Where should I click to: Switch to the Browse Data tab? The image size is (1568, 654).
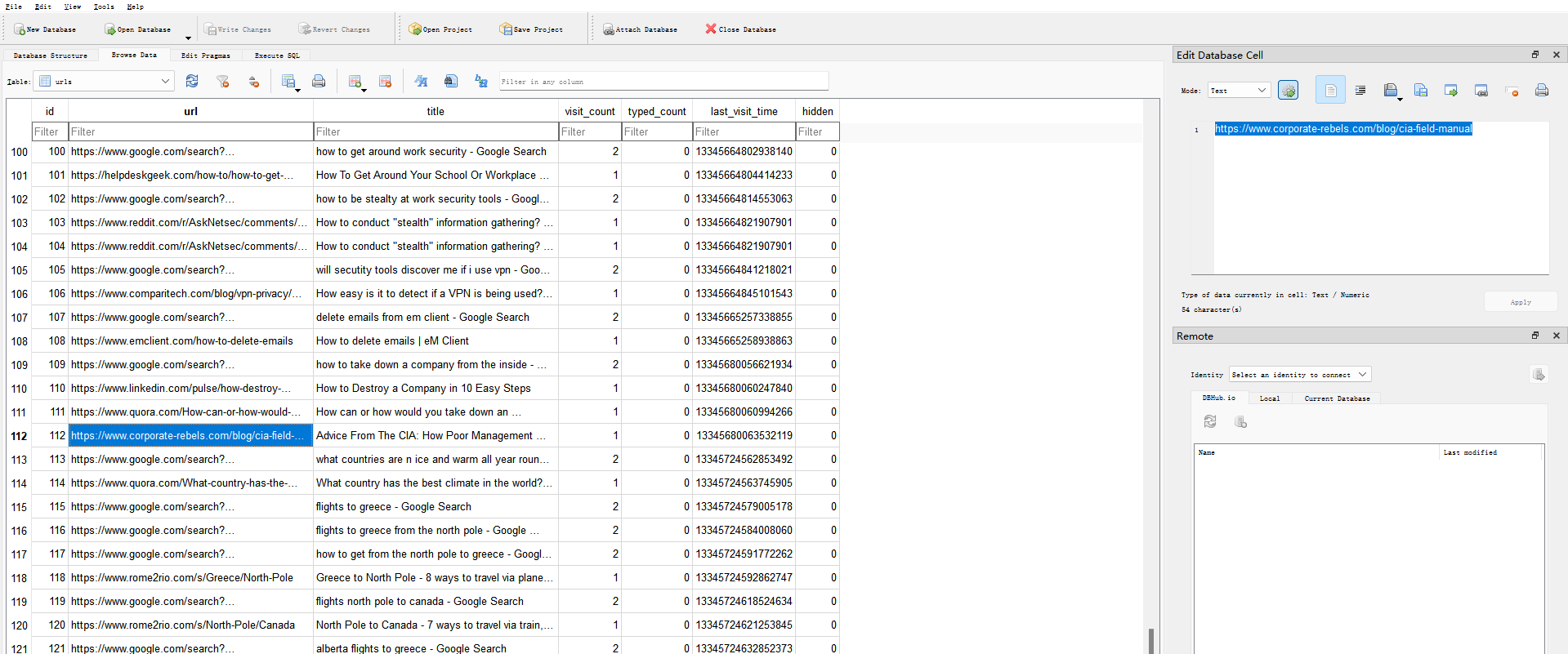pos(134,55)
